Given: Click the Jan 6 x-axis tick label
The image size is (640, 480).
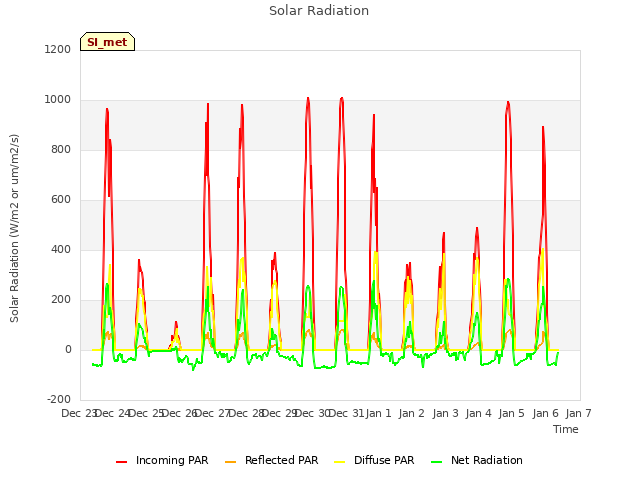Looking at the screenshot, I should [545, 413].
